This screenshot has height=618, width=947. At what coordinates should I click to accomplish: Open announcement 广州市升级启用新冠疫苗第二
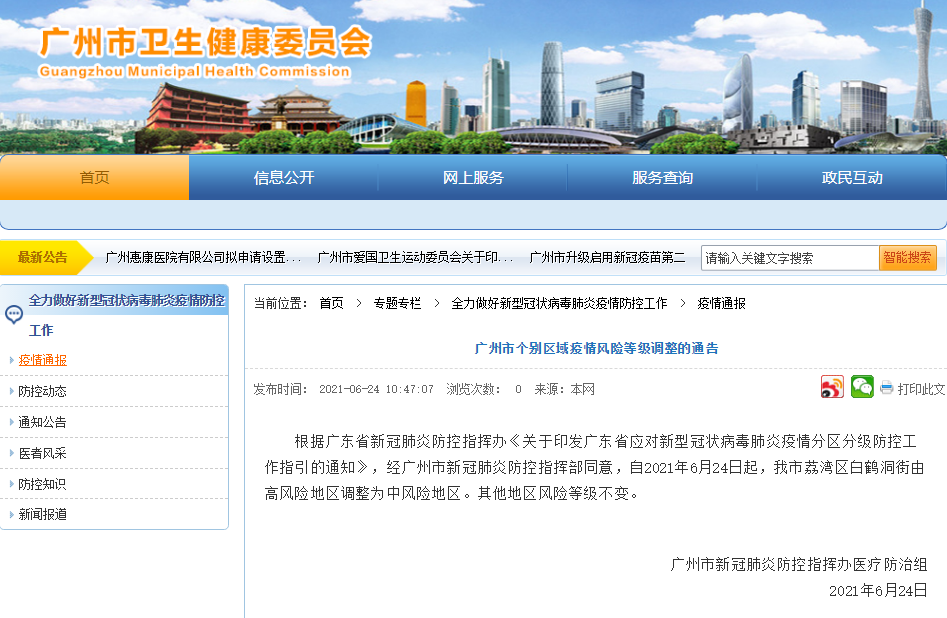click(x=608, y=258)
